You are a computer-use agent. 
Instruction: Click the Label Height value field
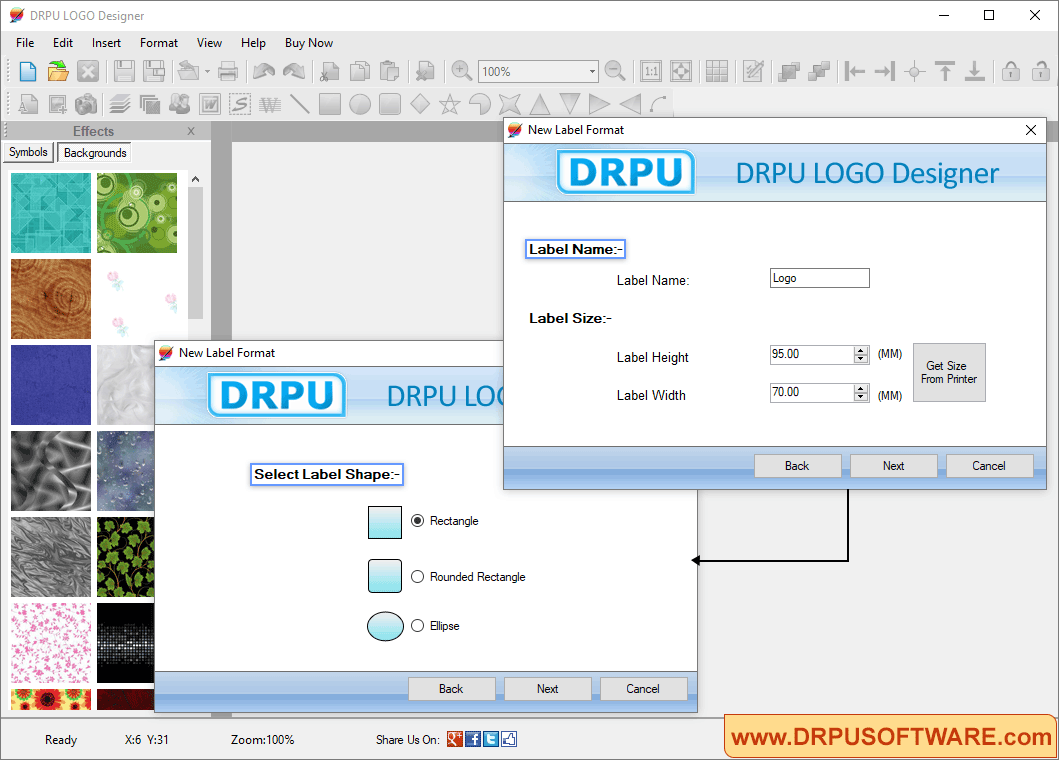[x=812, y=355]
